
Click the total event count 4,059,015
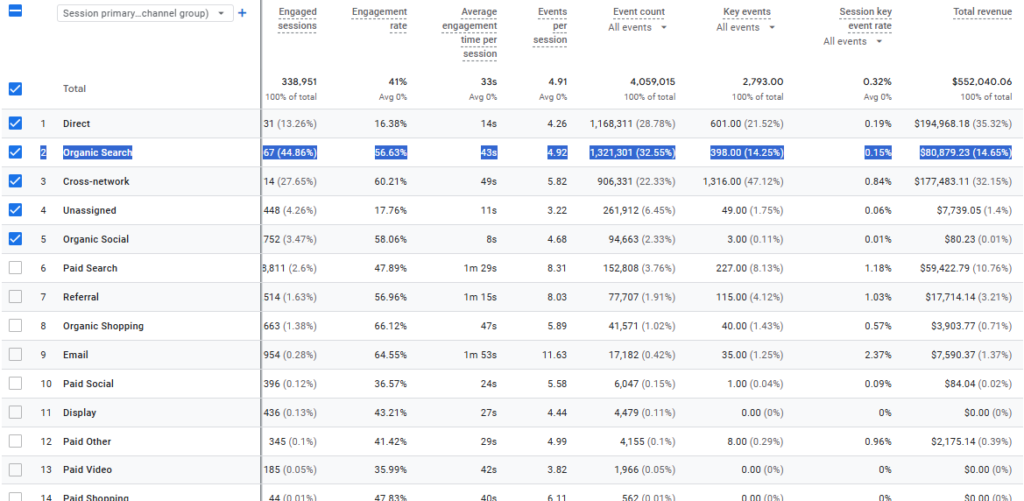pos(652,82)
